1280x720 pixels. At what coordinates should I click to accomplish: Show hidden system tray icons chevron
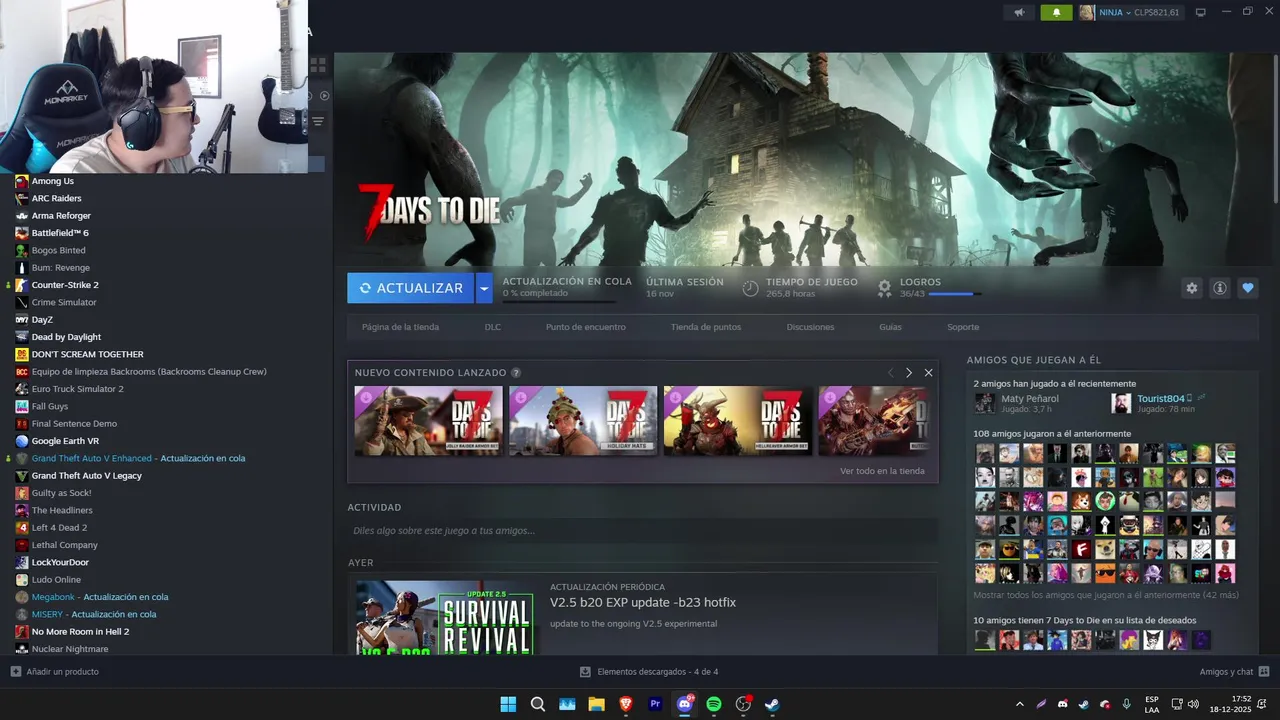(x=1020, y=704)
